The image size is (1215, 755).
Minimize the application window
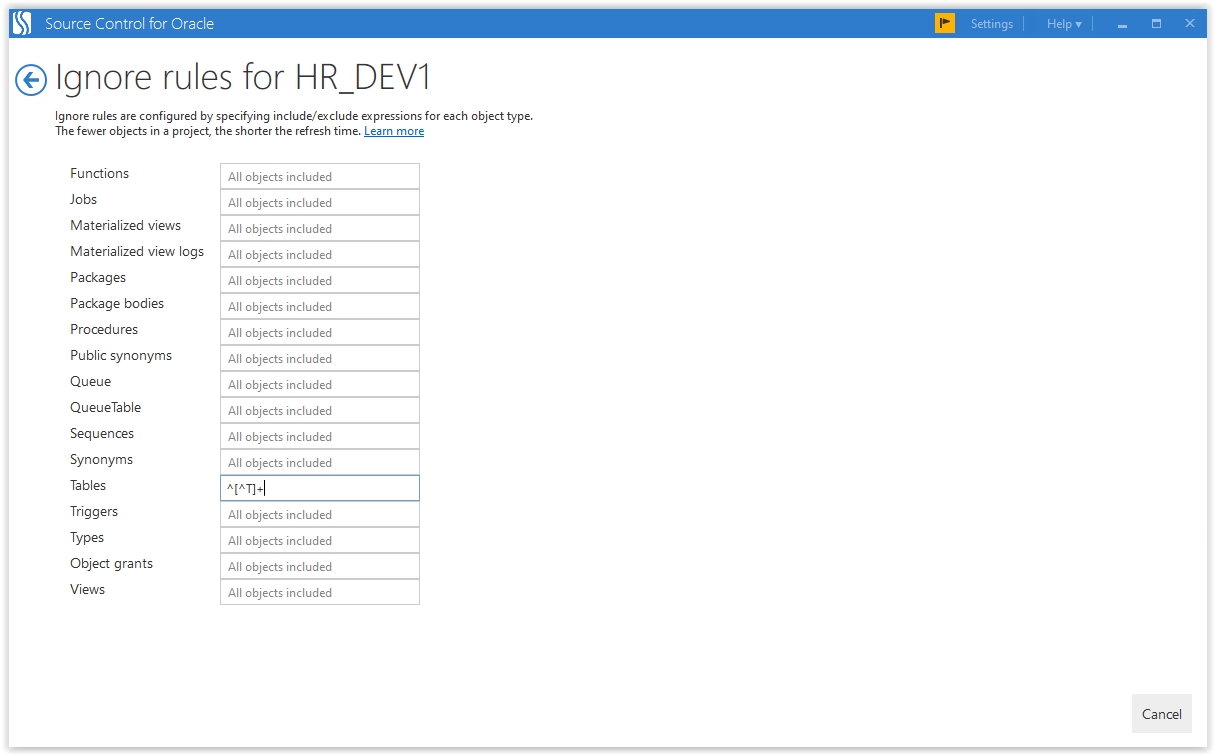(1122, 24)
